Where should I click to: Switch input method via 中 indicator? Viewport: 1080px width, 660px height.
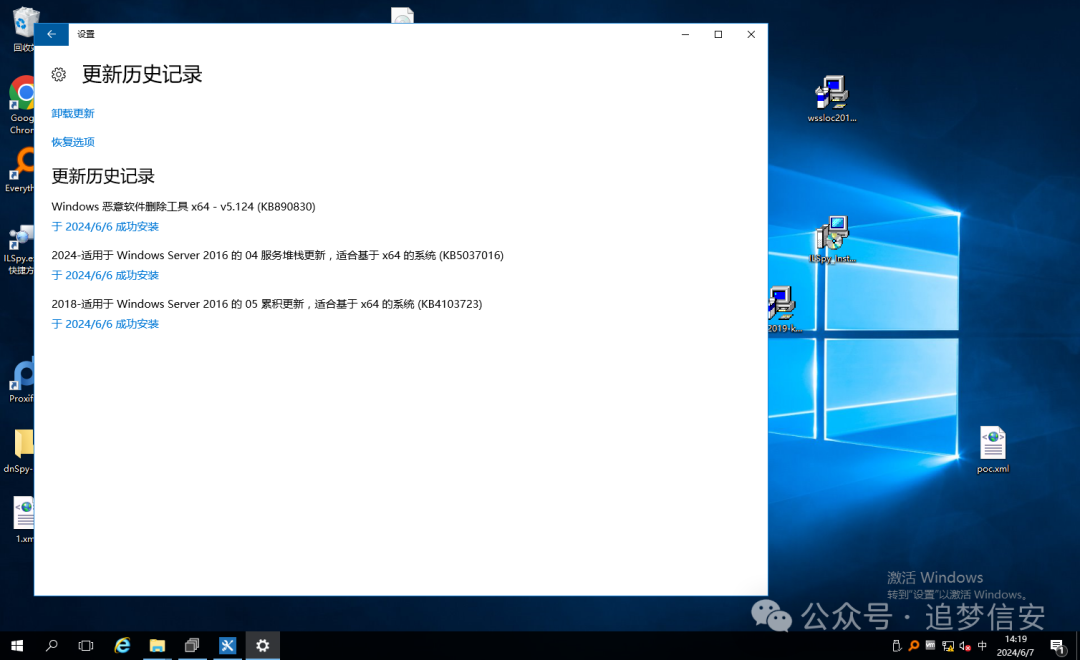coord(982,646)
